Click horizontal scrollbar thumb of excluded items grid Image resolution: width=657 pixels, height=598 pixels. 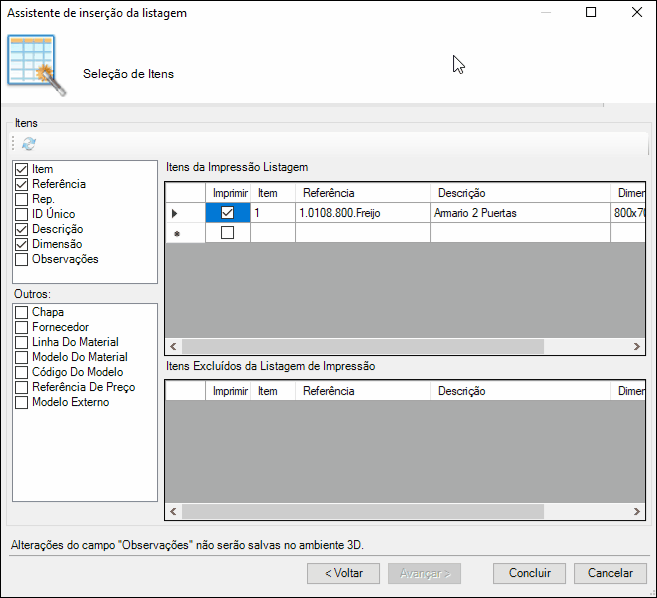tap(363, 511)
